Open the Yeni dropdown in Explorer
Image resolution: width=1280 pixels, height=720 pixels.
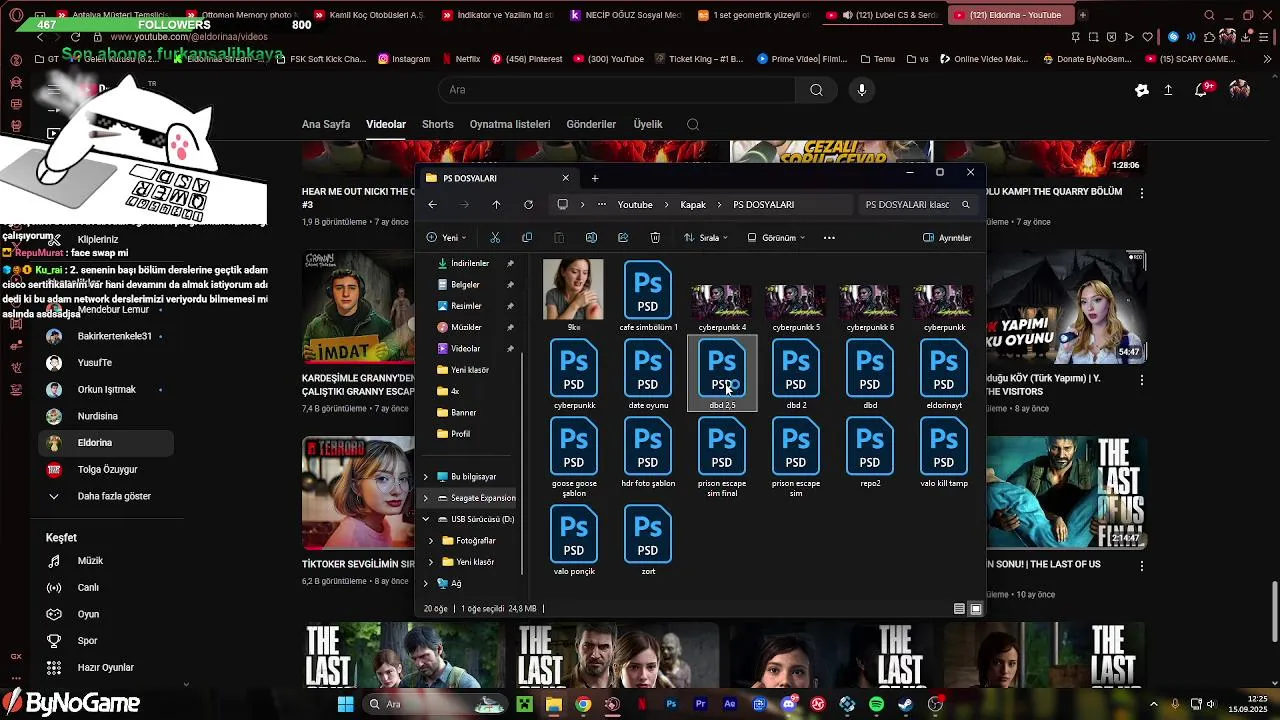point(446,238)
